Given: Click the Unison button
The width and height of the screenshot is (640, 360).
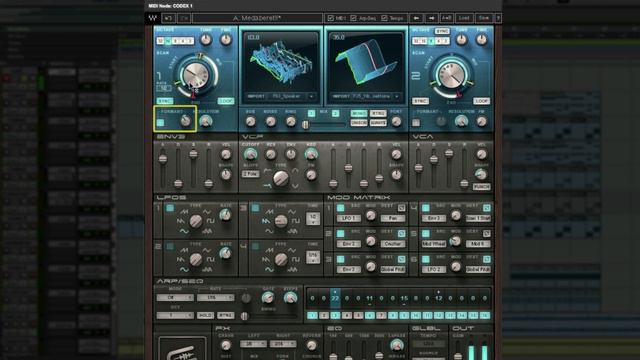Looking at the screenshot, I should point(359,122).
